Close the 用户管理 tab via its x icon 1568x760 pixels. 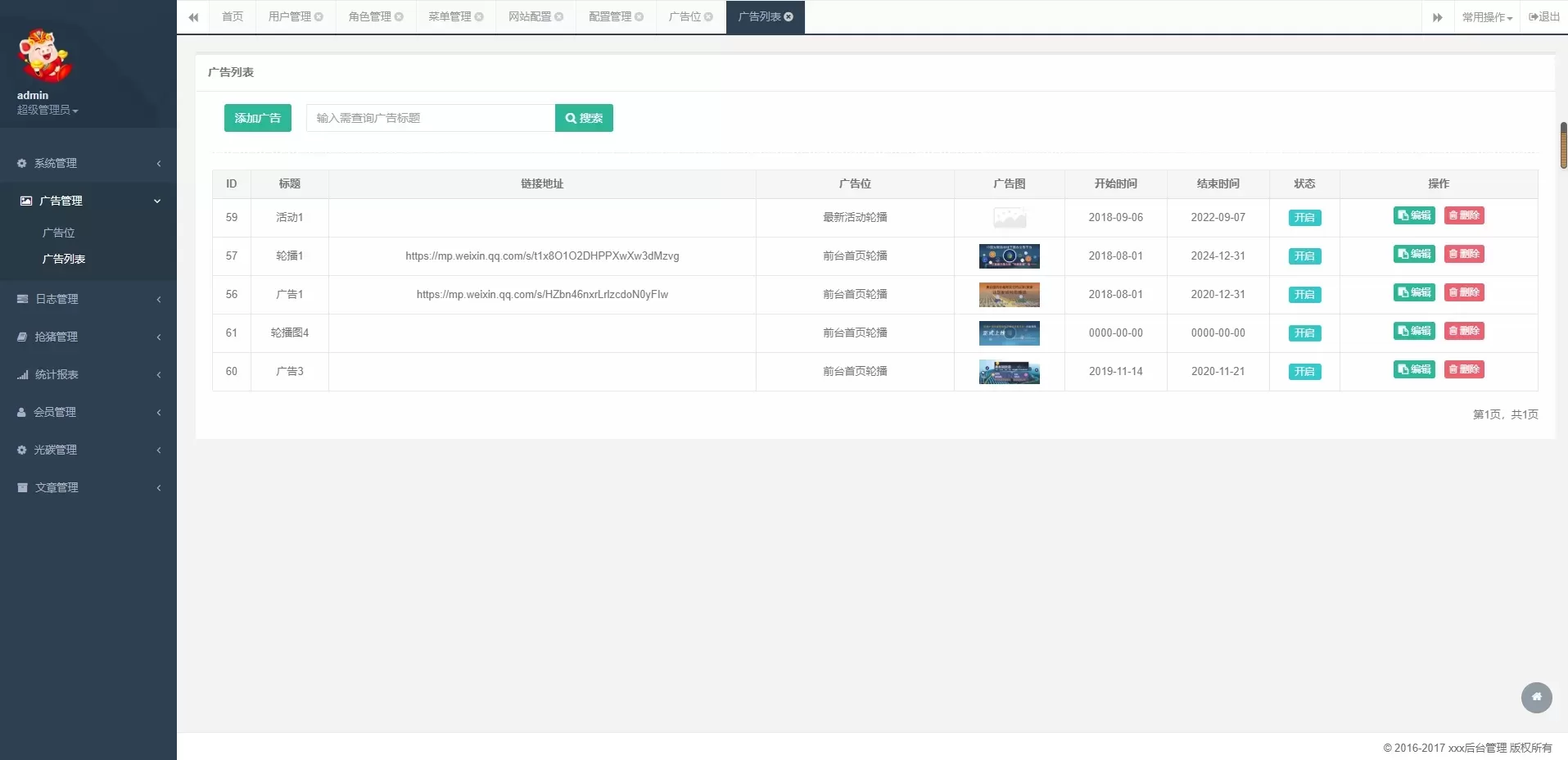(319, 16)
